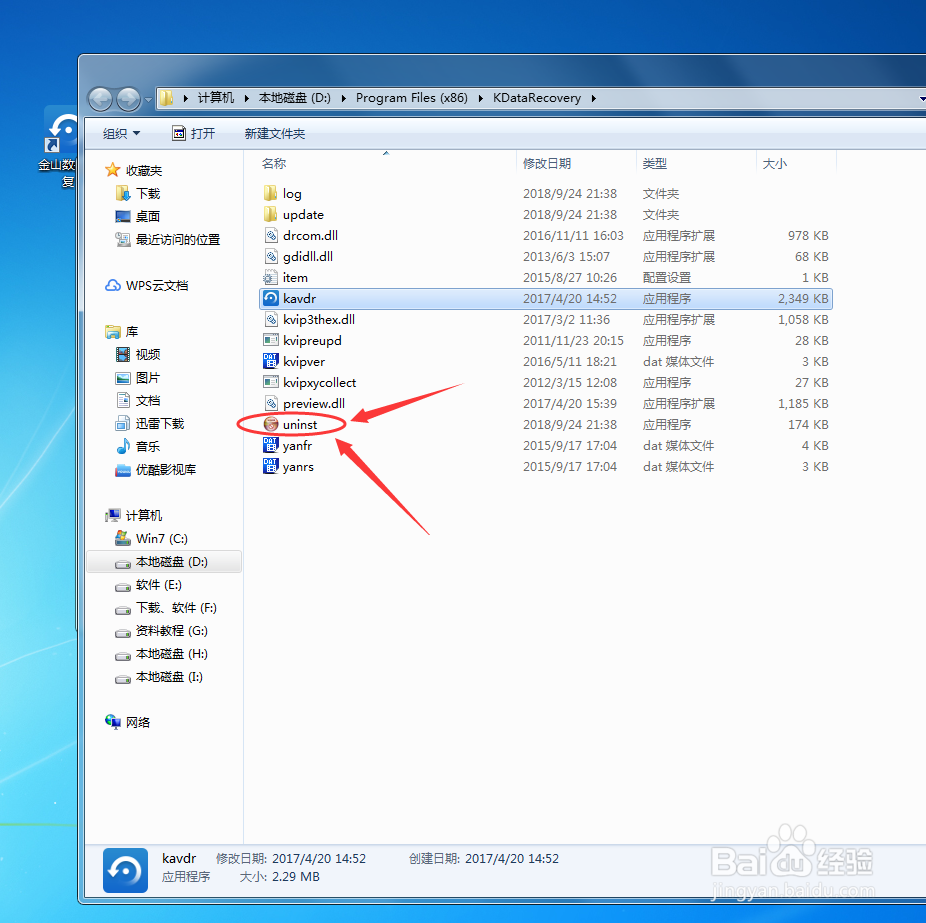Open the recent pages history dropdown arrow
The height and width of the screenshot is (923, 926).
148,99
